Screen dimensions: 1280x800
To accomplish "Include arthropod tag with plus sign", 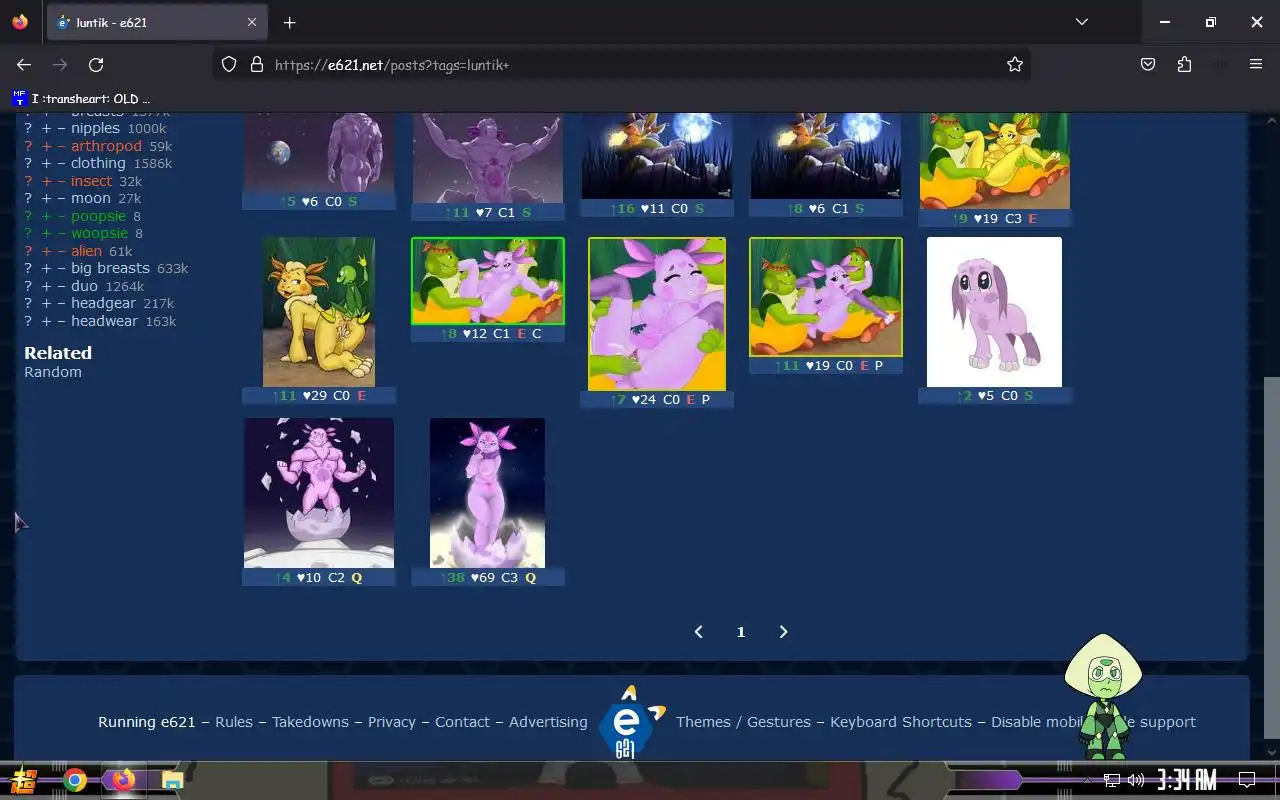I will [x=46, y=146].
